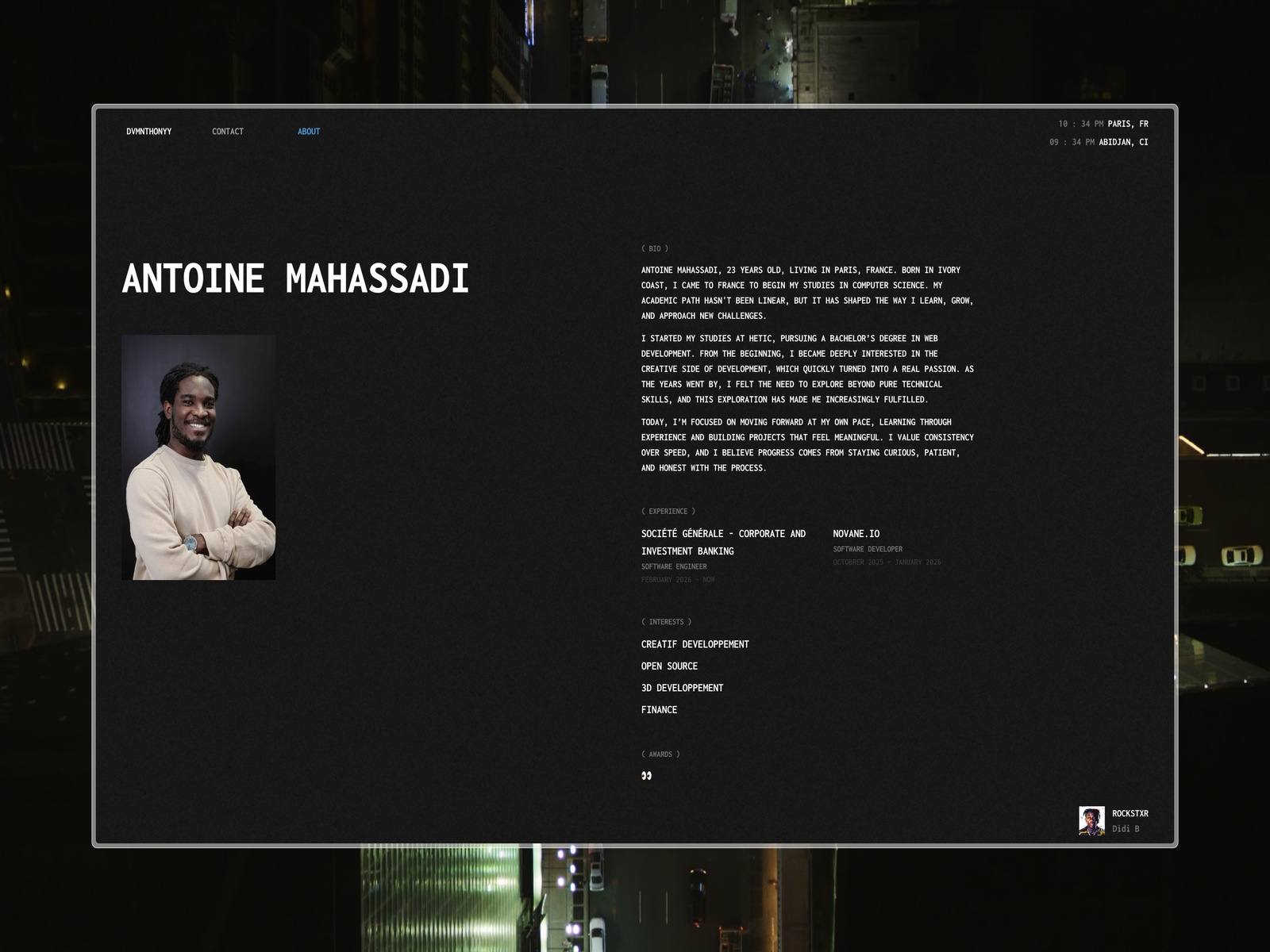Click the ROCKSTXR track title
This screenshot has width=1270, height=952.
click(1130, 813)
